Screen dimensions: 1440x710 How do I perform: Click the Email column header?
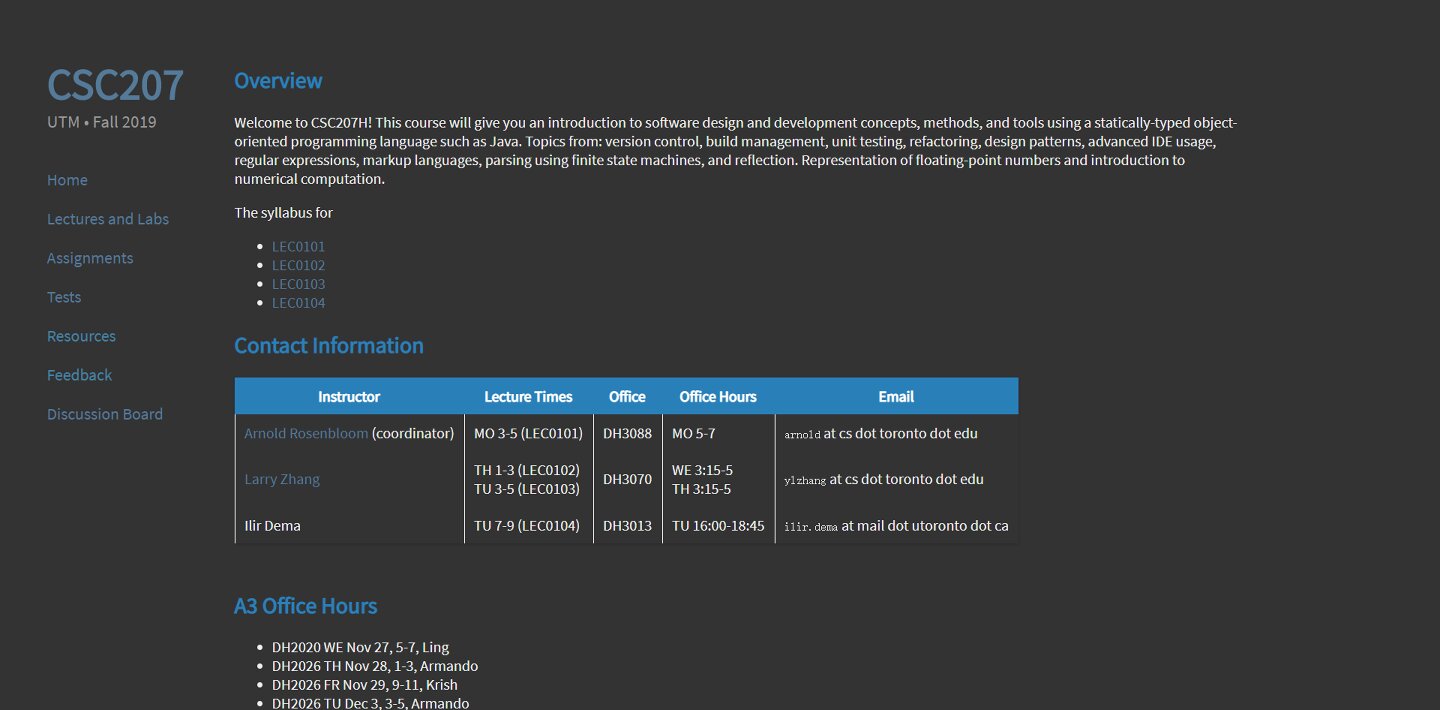[896, 396]
